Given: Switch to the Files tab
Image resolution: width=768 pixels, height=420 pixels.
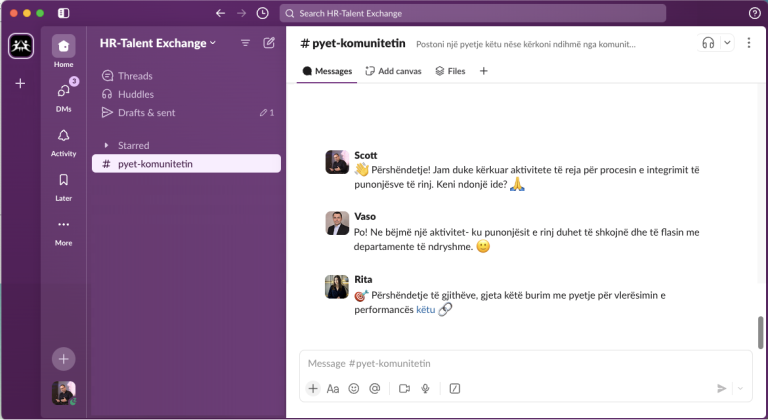Looking at the screenshot, I should (x=450, y=71).
